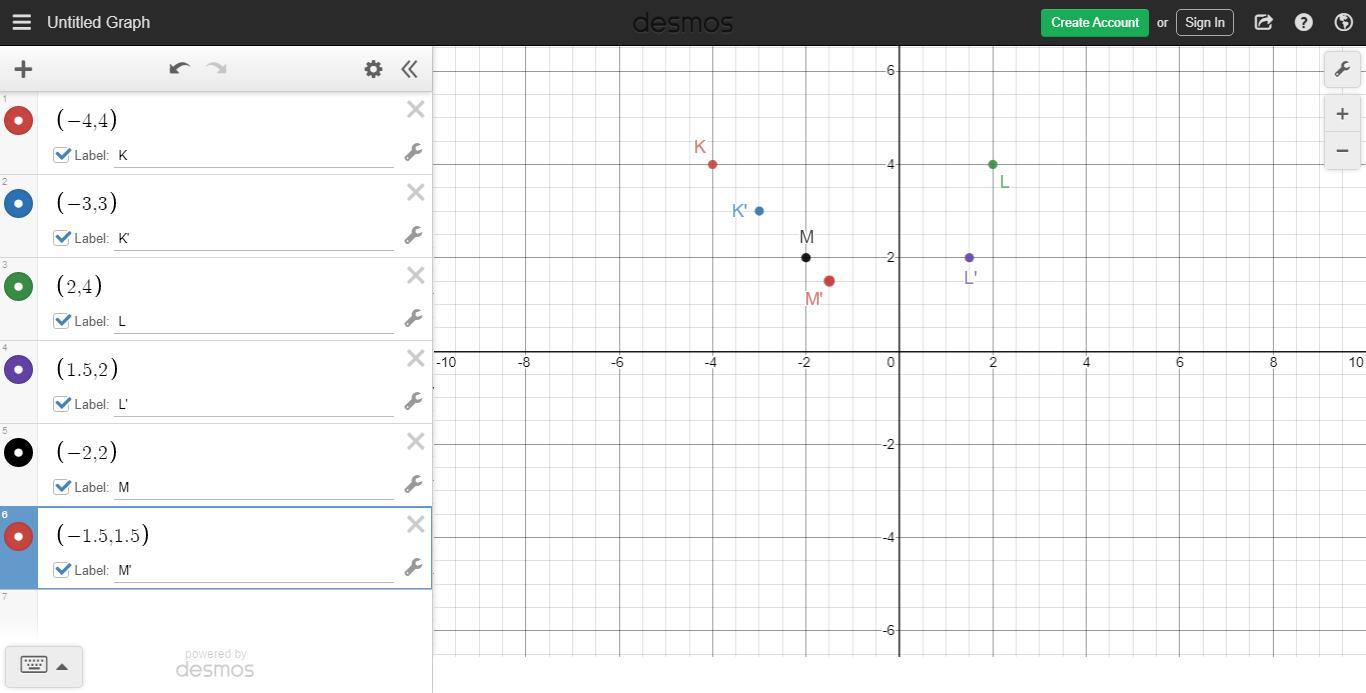Zoom in on the graph
The width and height of the screenshot is (1366, 693).
point(1342,114)
